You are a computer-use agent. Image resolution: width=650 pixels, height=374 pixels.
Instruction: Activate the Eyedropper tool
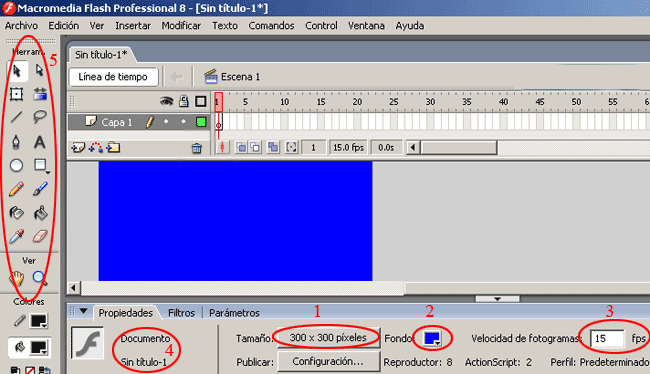(16, 237)
